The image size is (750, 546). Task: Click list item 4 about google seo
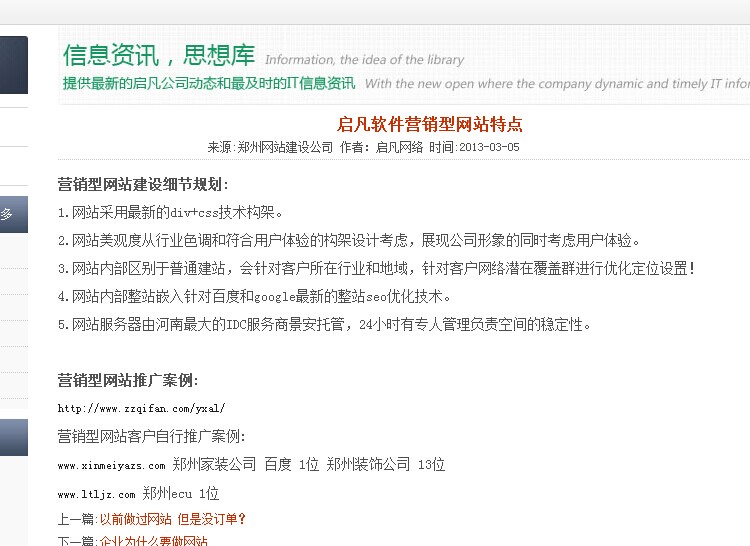(255, 296)
